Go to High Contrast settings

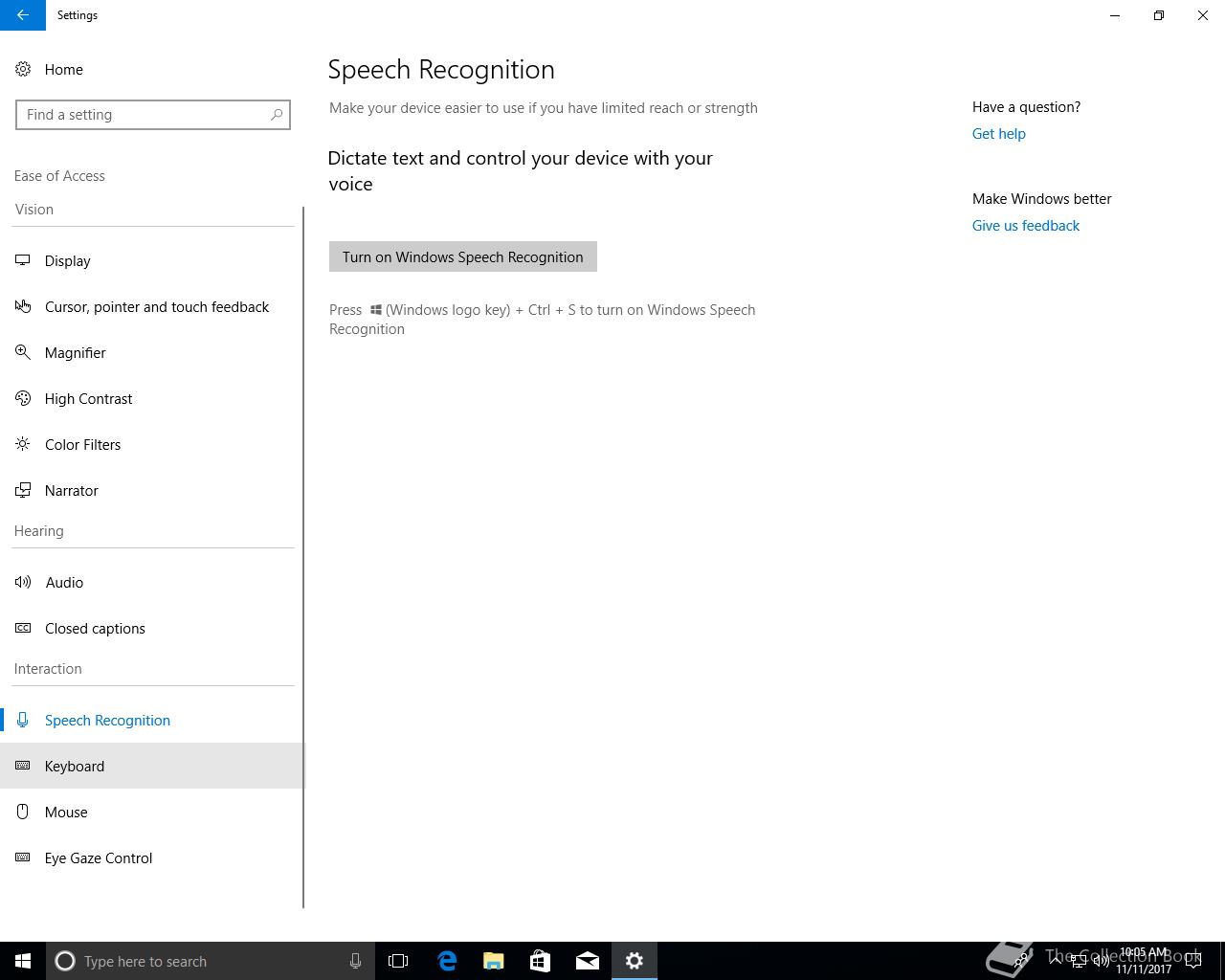click(x=153, y=398)
